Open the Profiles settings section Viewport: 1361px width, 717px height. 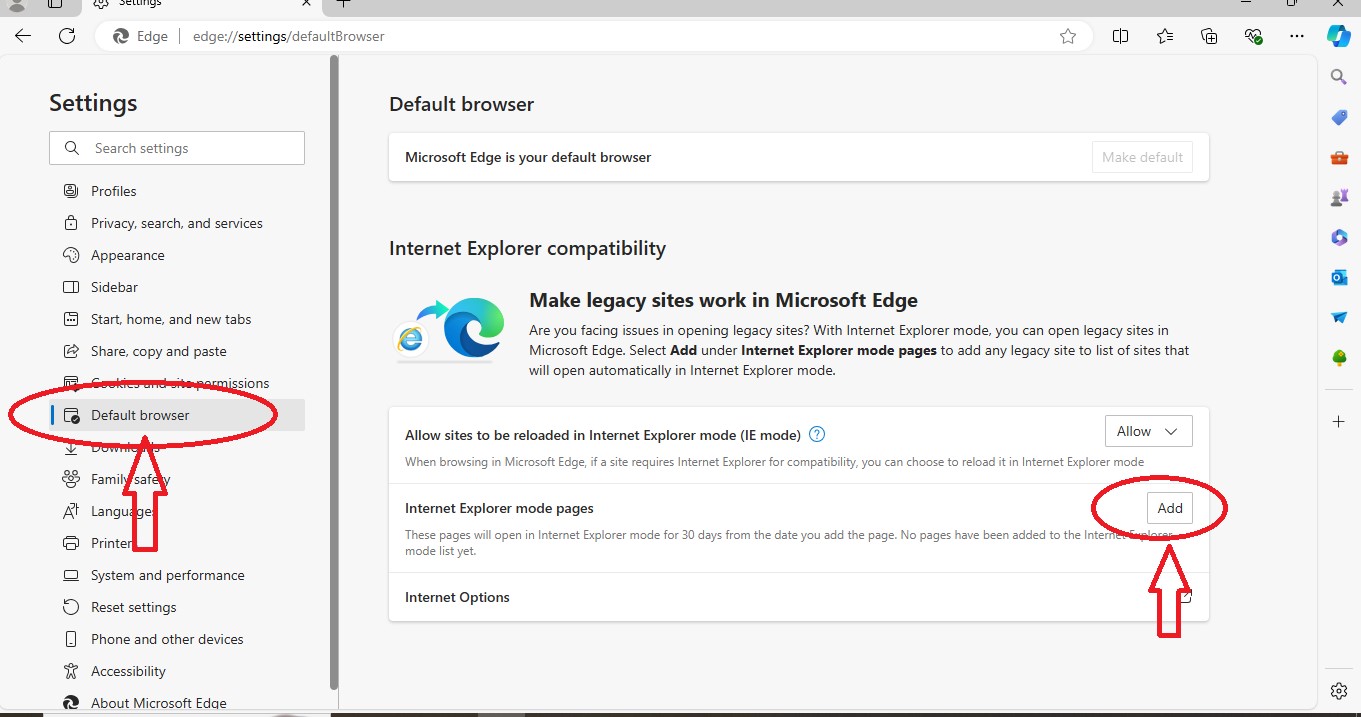pos(177,191)
